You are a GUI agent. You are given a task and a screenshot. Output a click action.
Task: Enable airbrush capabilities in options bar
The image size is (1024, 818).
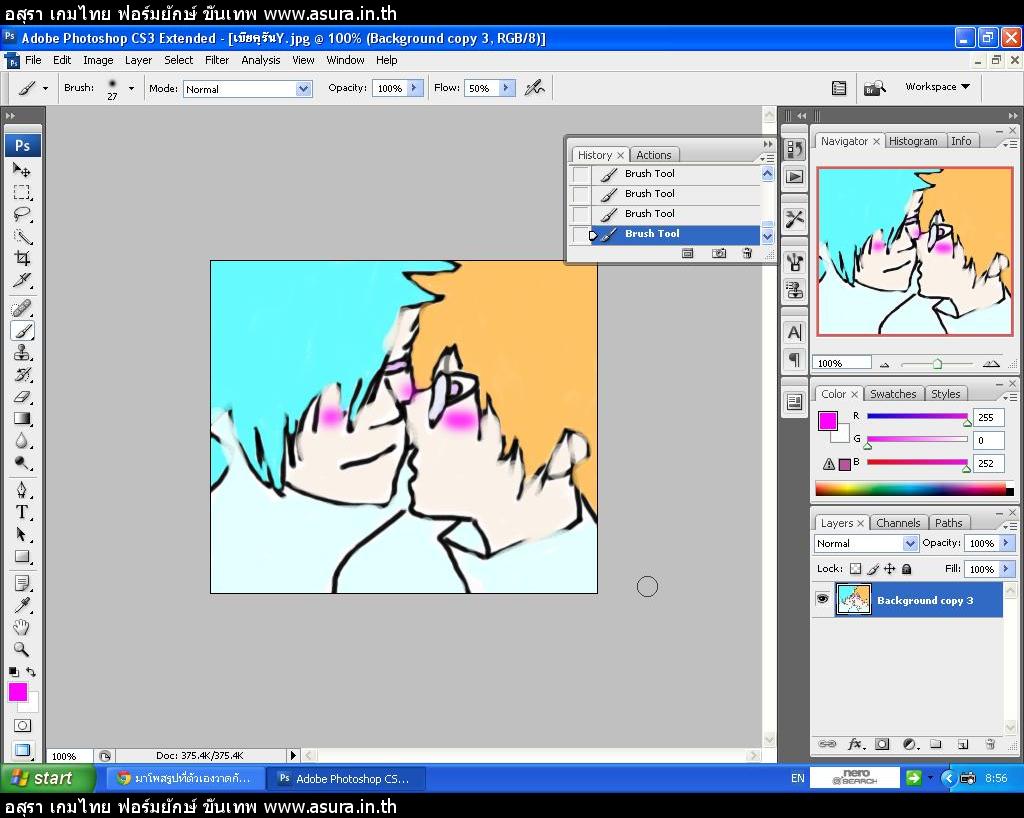[534, 87]
